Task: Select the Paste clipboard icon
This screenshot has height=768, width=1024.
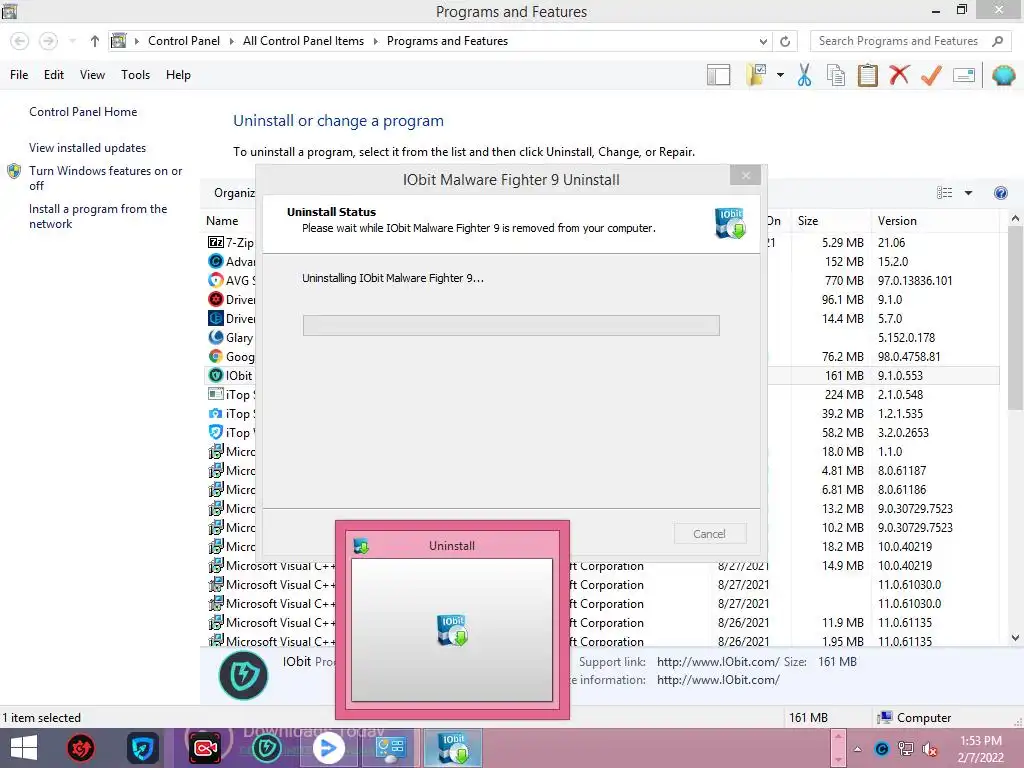Action: click(867, 75)
